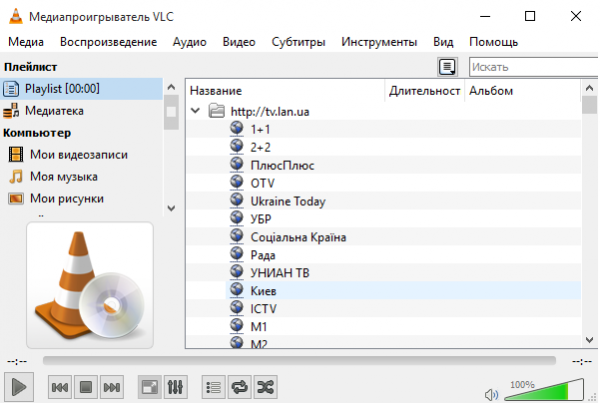Open Мои рисунки in the sidebar
Viewport: 600px width, 403px height.
pyautogui.click(x=67, y=199)
